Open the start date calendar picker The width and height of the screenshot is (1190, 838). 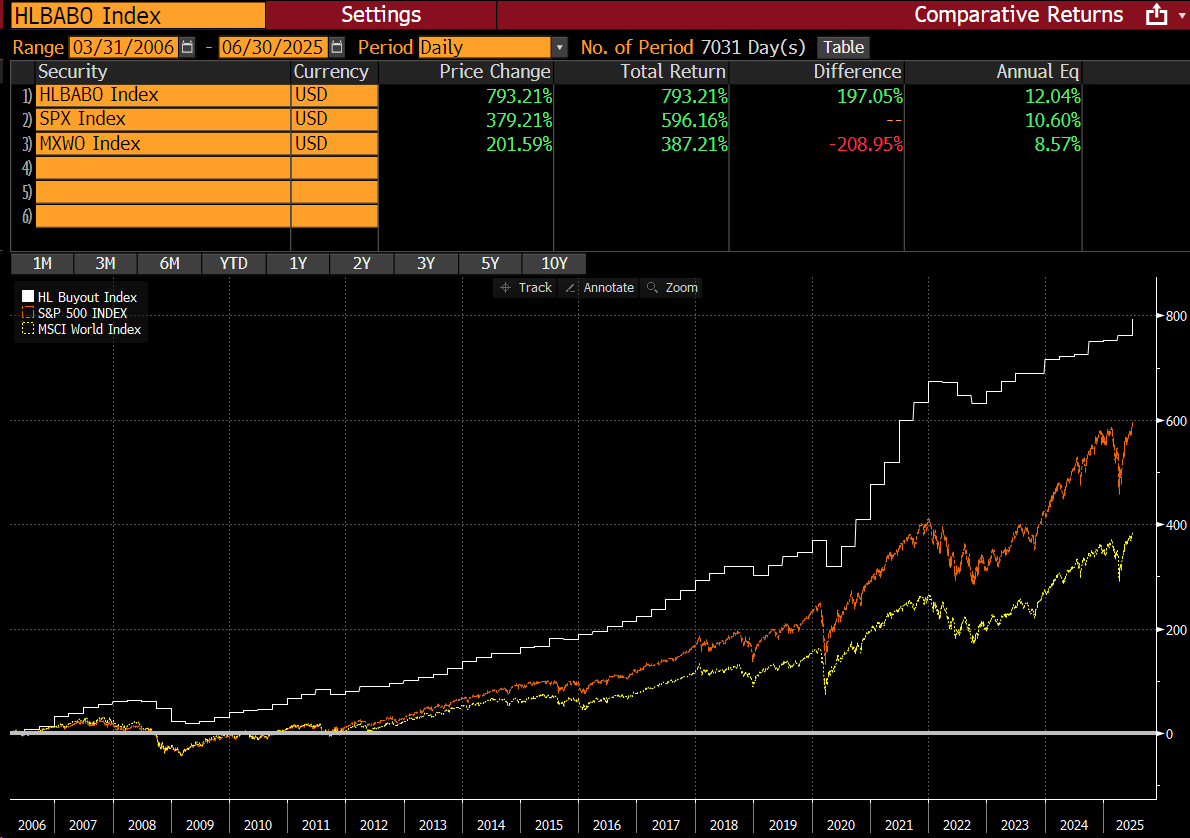tap(187, 47)
